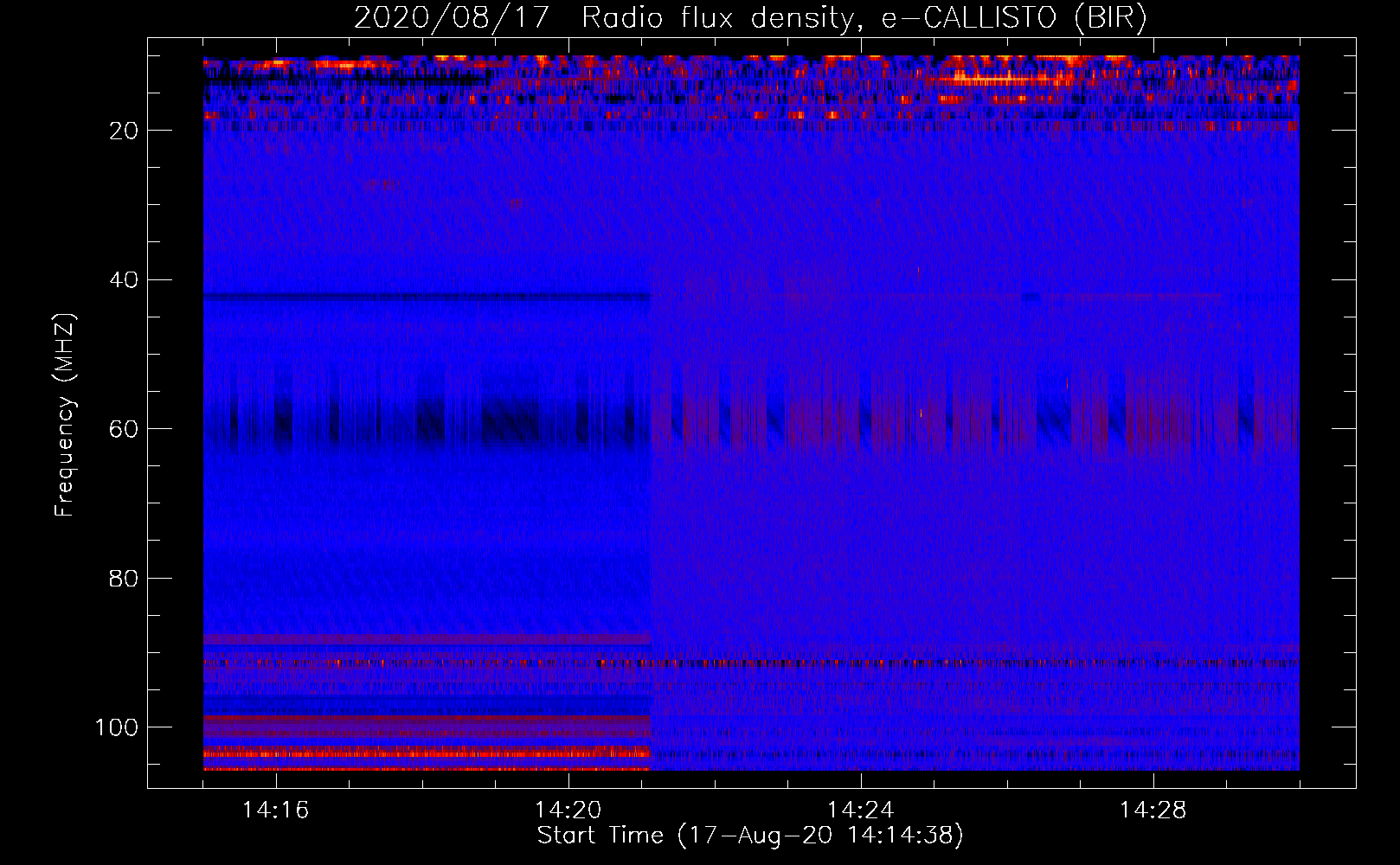Click the 80 MHz frequency tick label
Image resolution: width=1400 pixels, height=865 pixels.
[124, 578]
